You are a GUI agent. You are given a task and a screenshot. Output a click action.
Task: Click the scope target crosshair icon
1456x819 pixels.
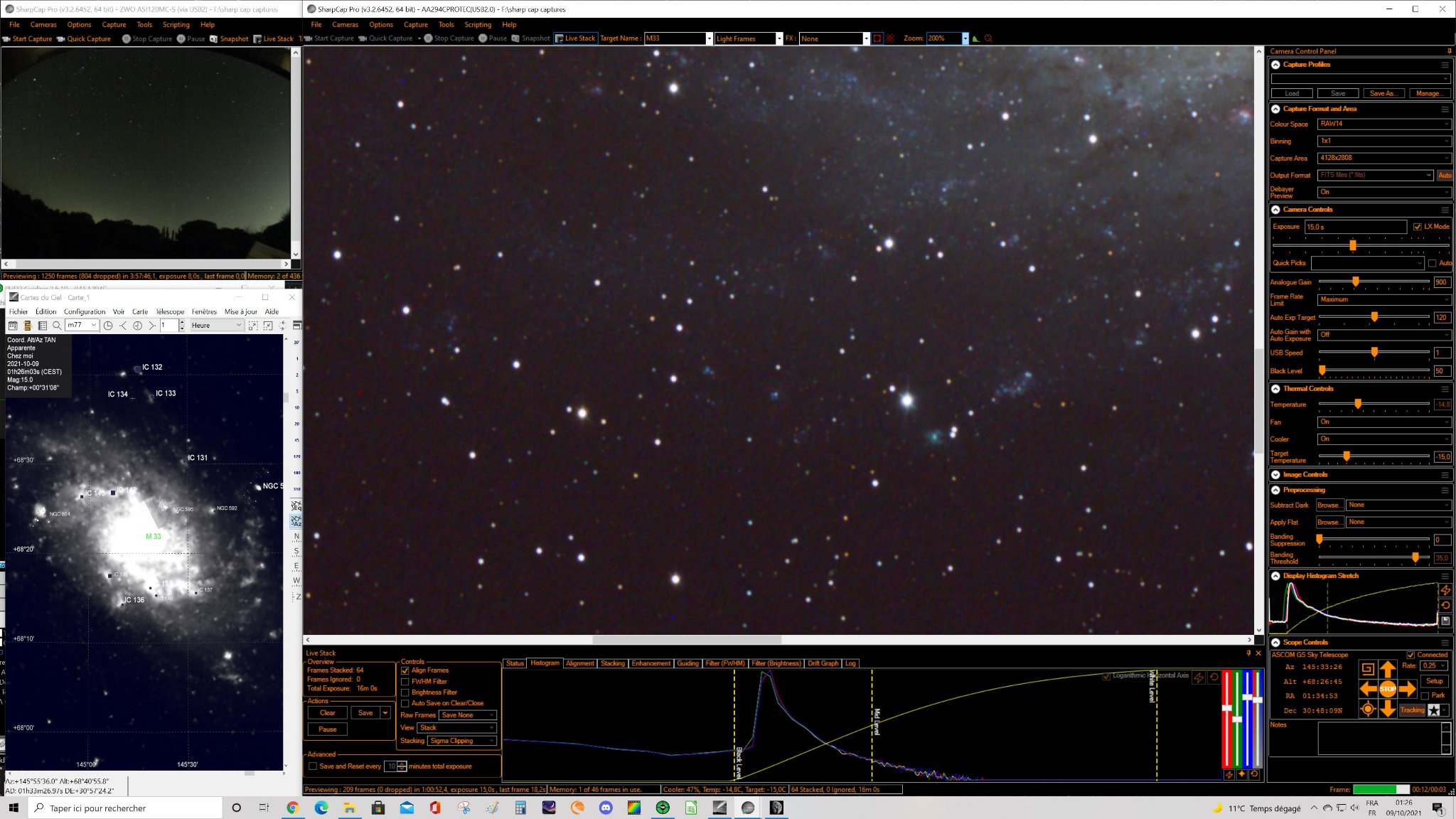tap(1367, 709)
